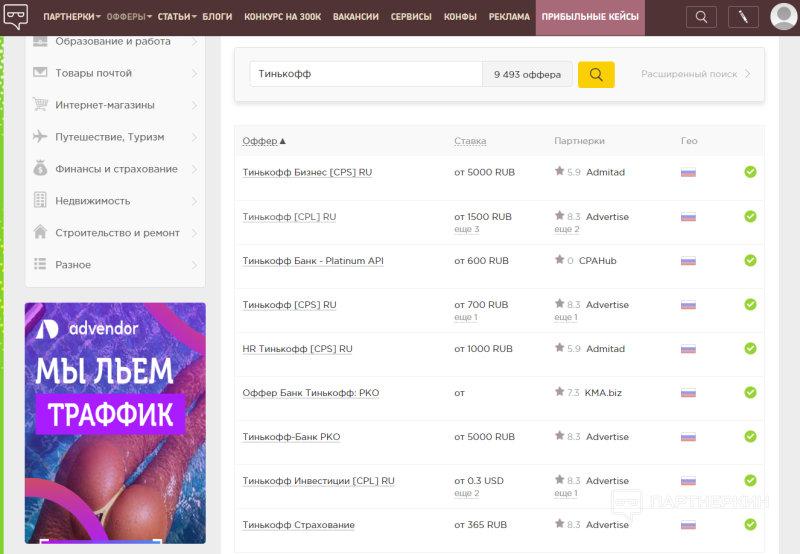Screen dimensions: 800x554
Task: Click the rating star in KMA.biz row
Action: 560,392
